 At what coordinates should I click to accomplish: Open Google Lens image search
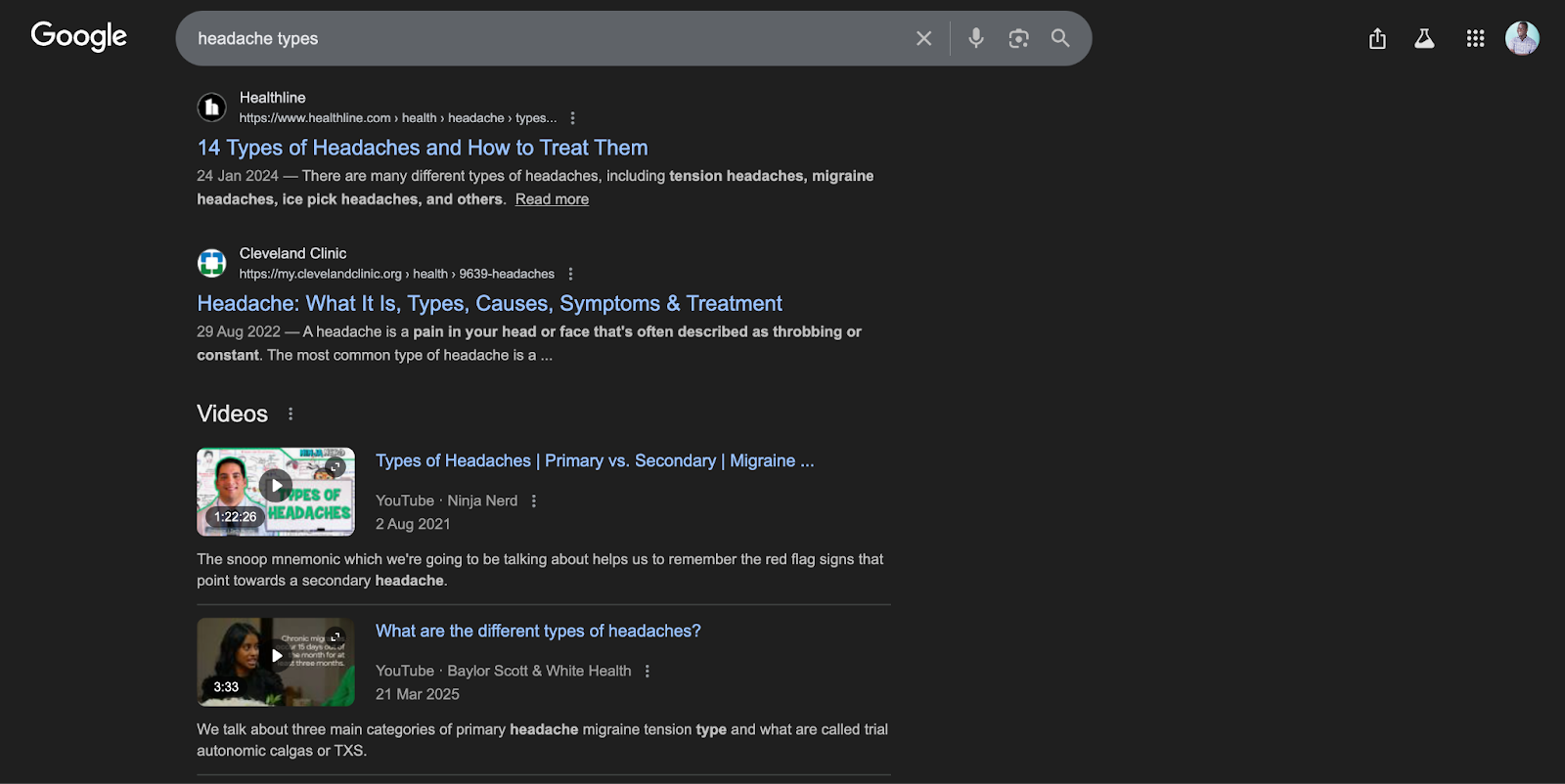point(1018,38)
